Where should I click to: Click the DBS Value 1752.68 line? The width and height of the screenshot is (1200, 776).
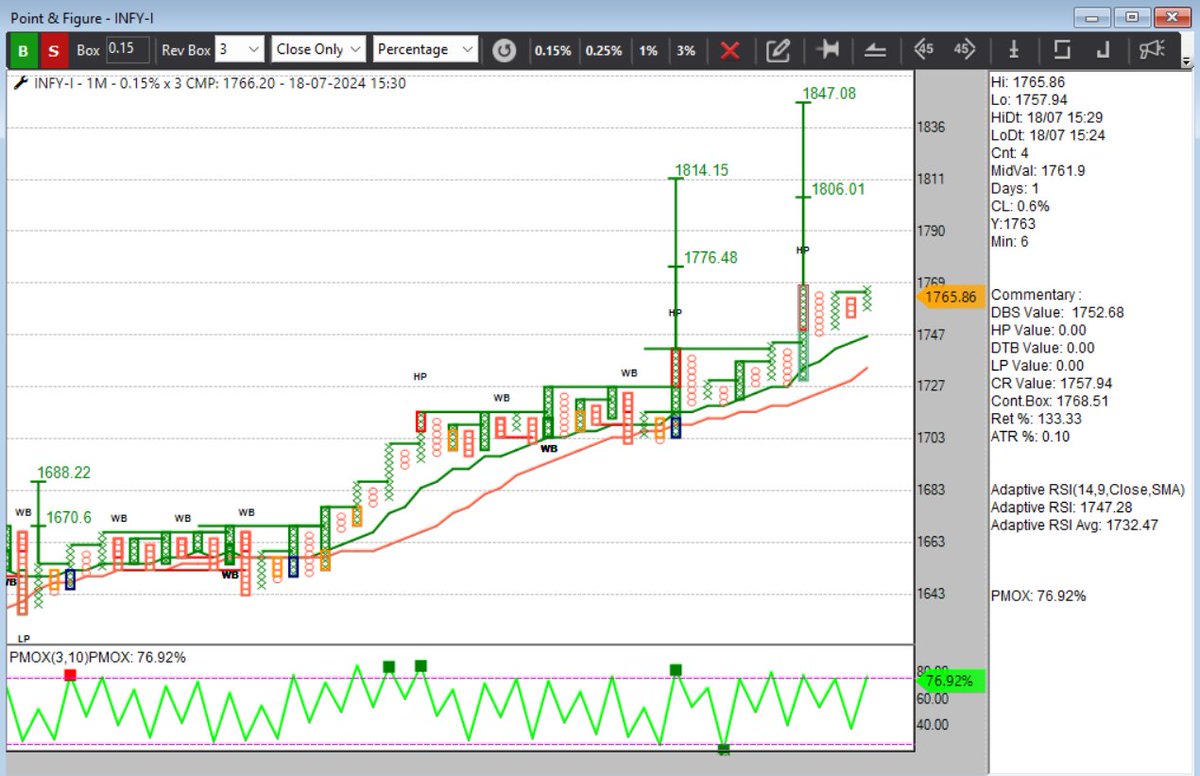1057,312
